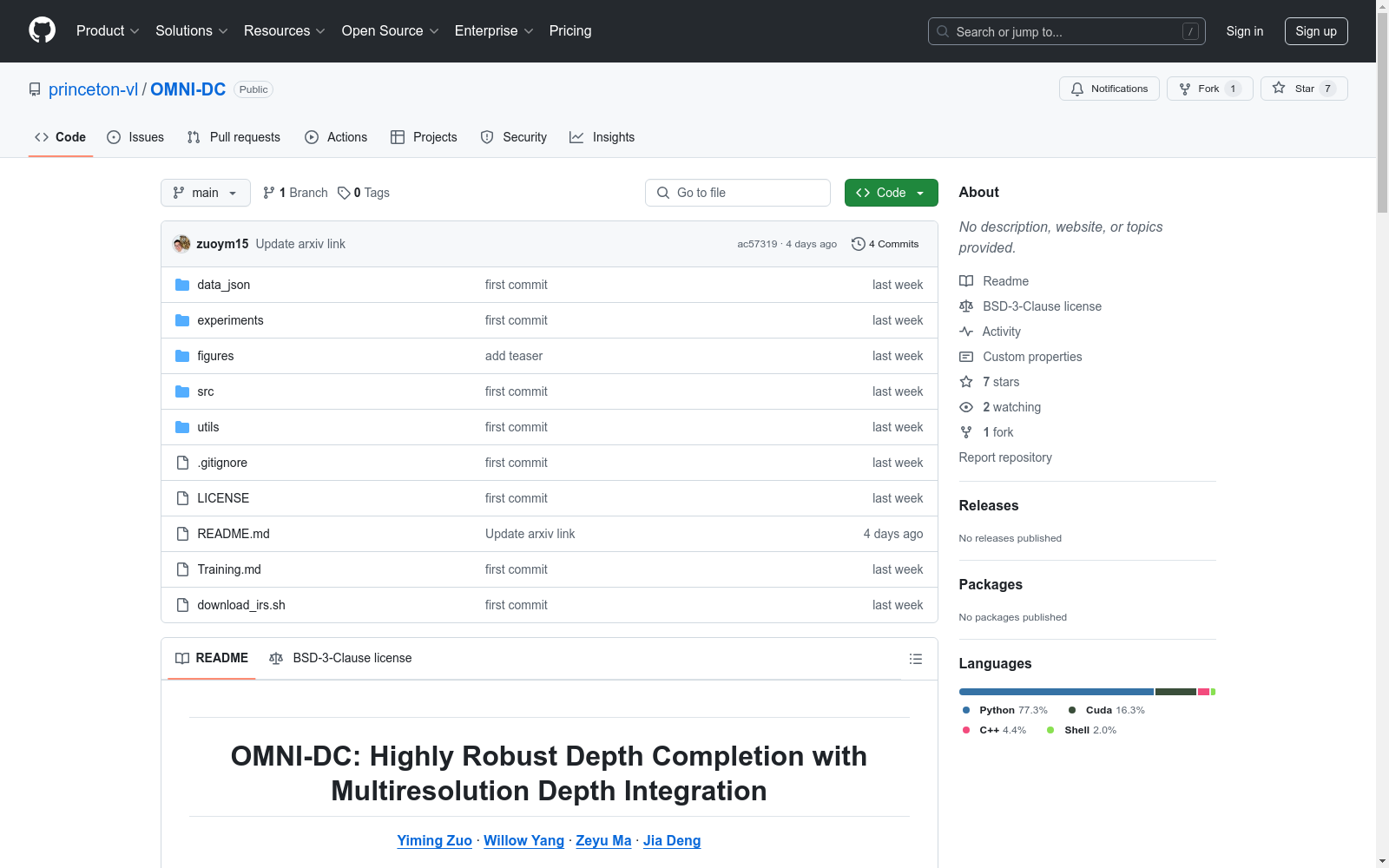The width and height of the screenshot is (1389, 868).
Task: Click the scale icon beside BSD-3-Clause license
Action: click(x=966, y=306)
